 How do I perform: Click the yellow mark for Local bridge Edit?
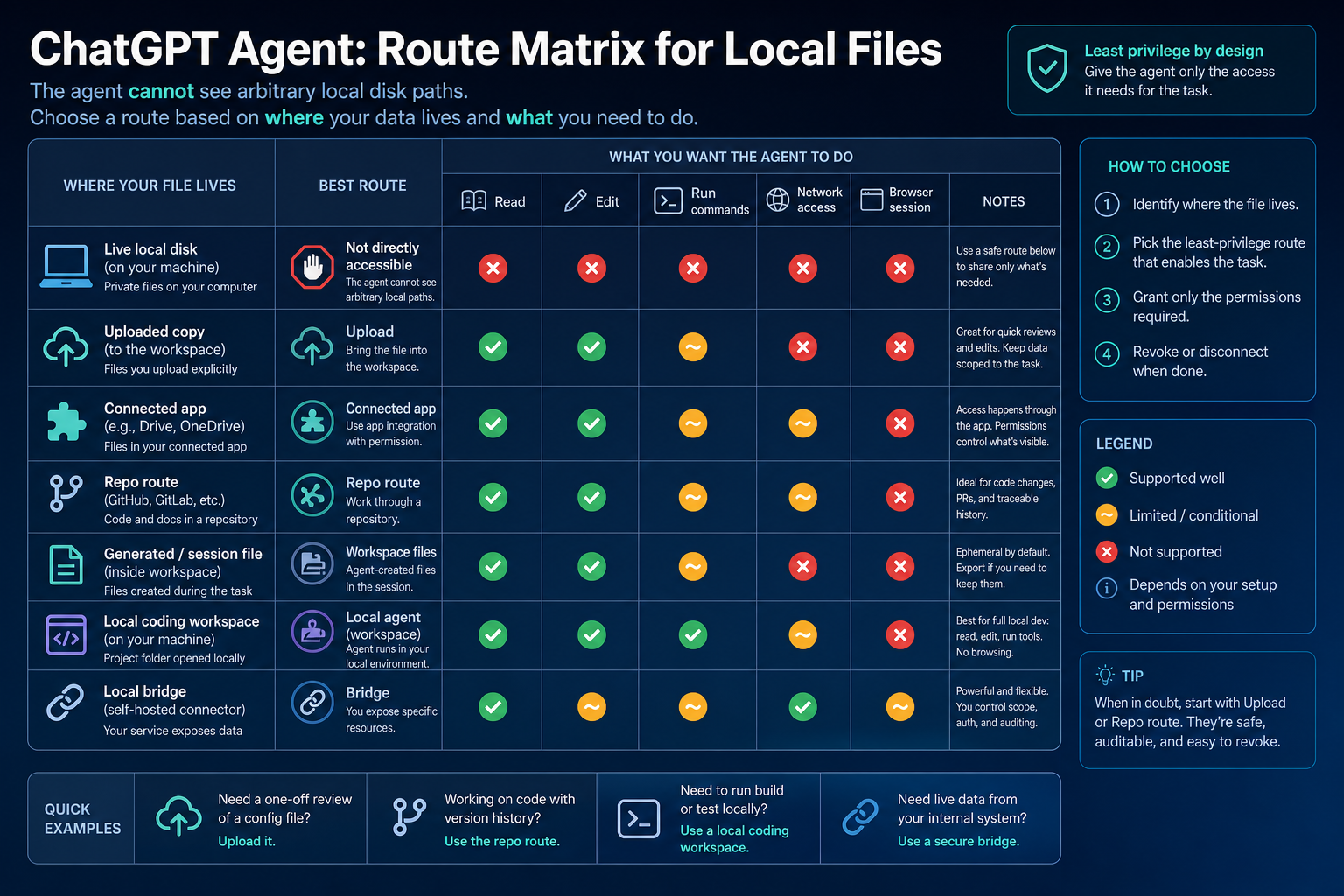pos(591,706)
